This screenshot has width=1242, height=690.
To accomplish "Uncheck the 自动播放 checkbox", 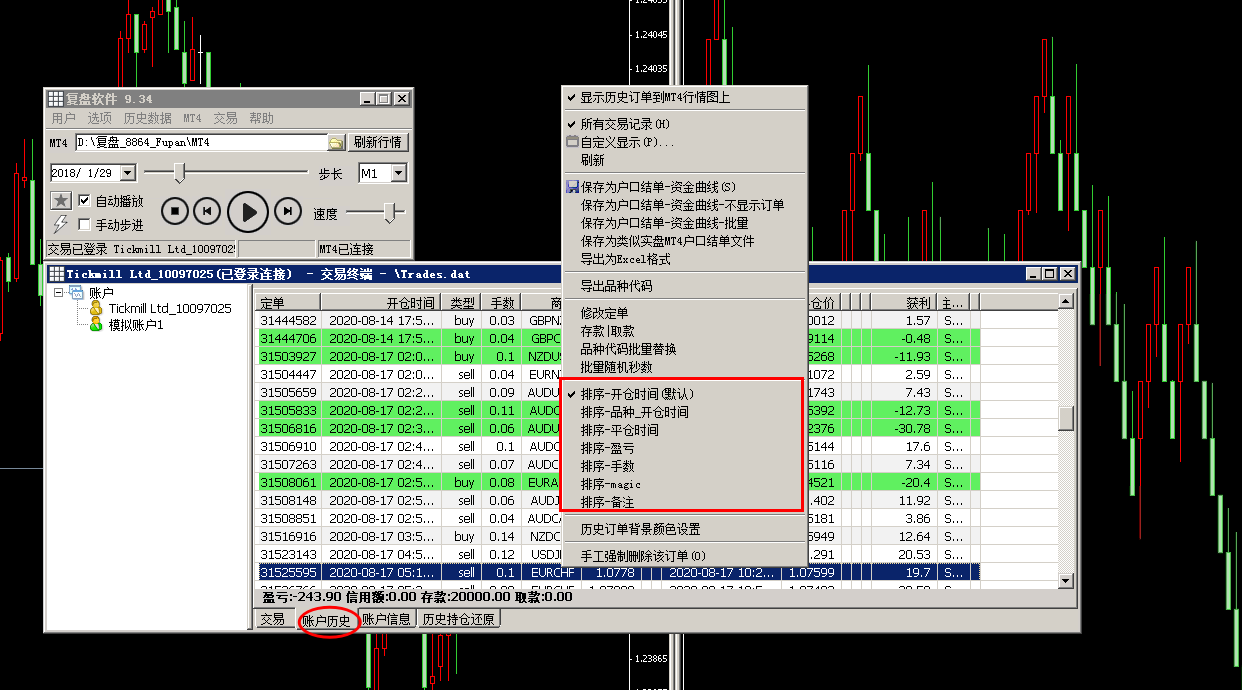I will point(85,201).
